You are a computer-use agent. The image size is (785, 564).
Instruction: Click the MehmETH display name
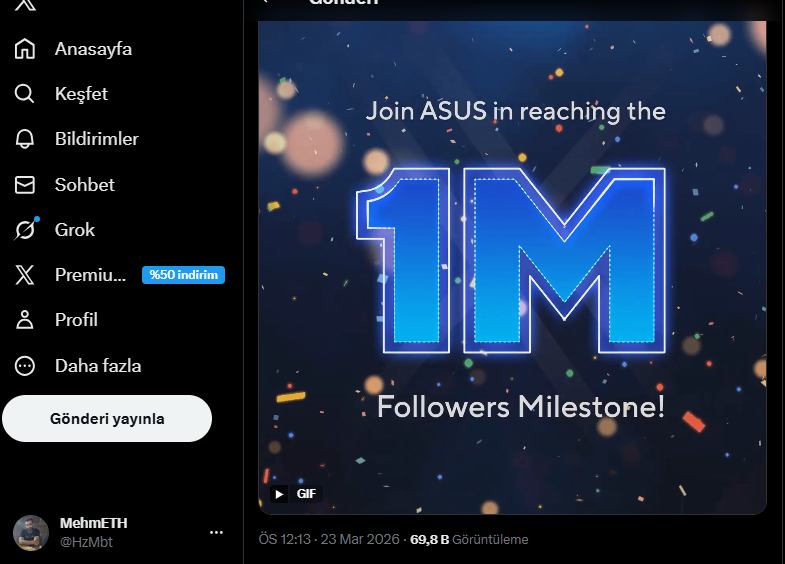coord(94,523)
